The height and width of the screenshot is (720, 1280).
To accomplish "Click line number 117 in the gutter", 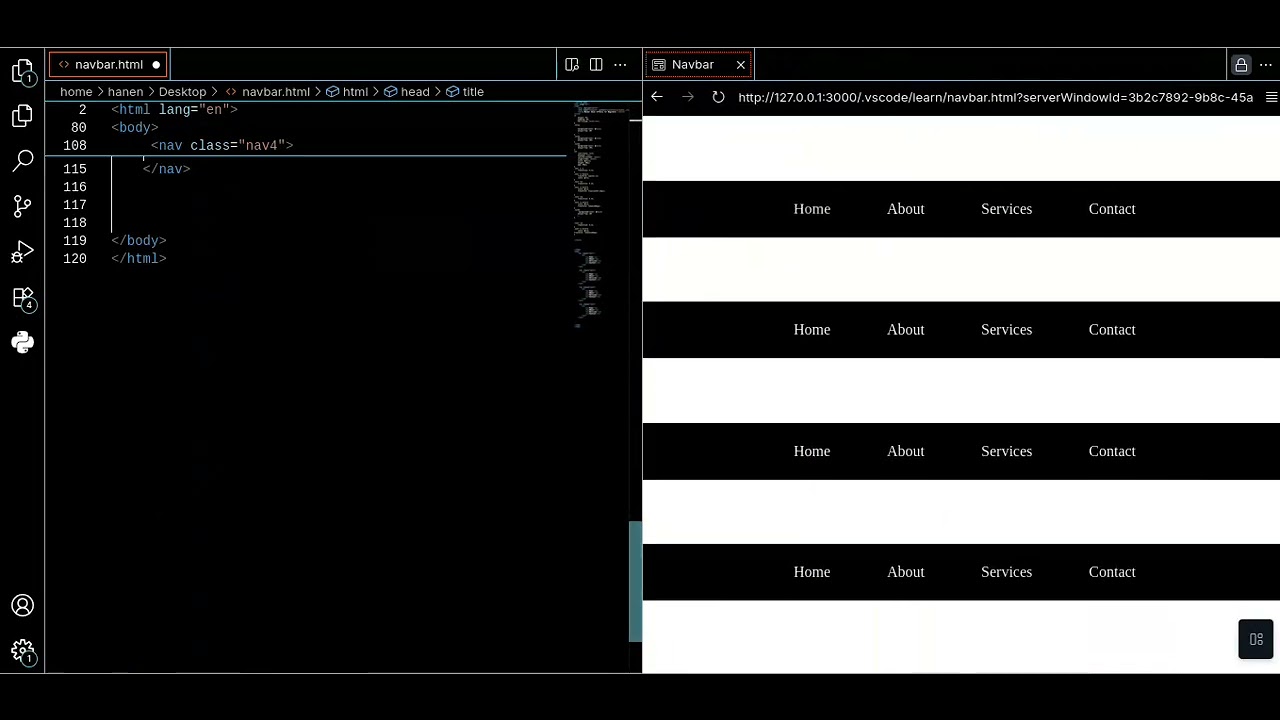I will point(75,205).
